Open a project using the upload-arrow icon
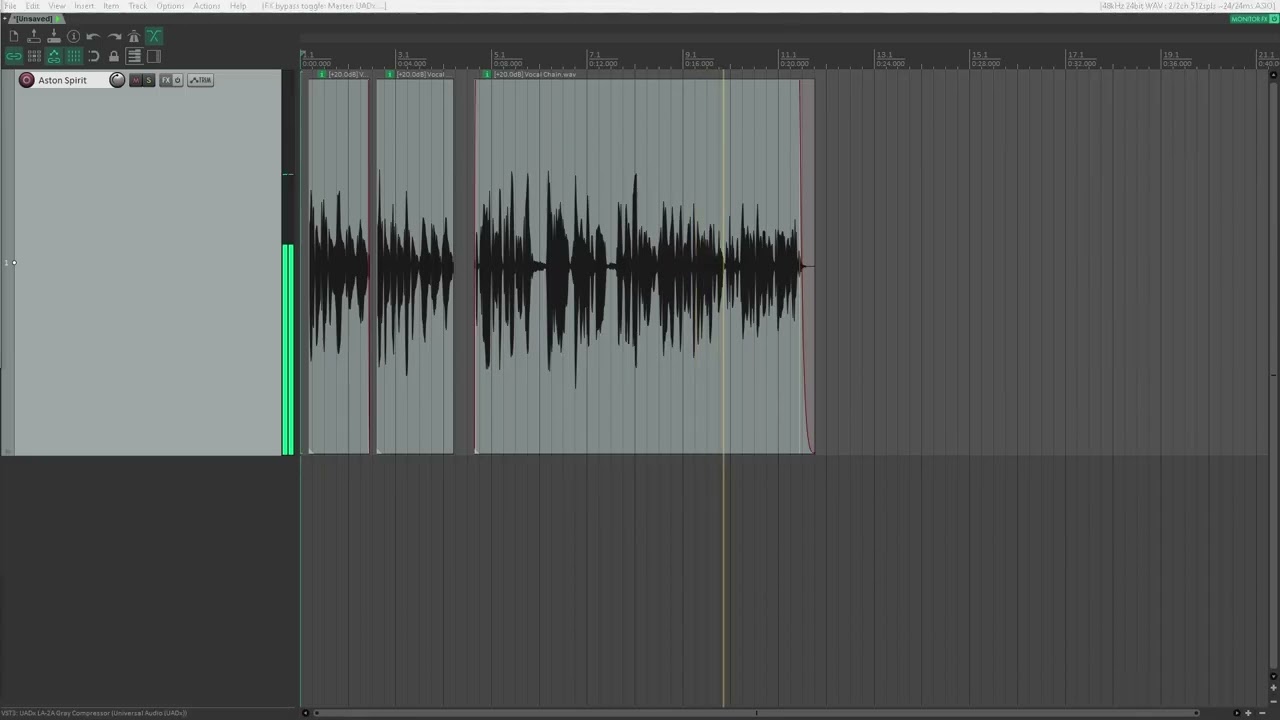The image size is (1280, 720). coord(34,36)
